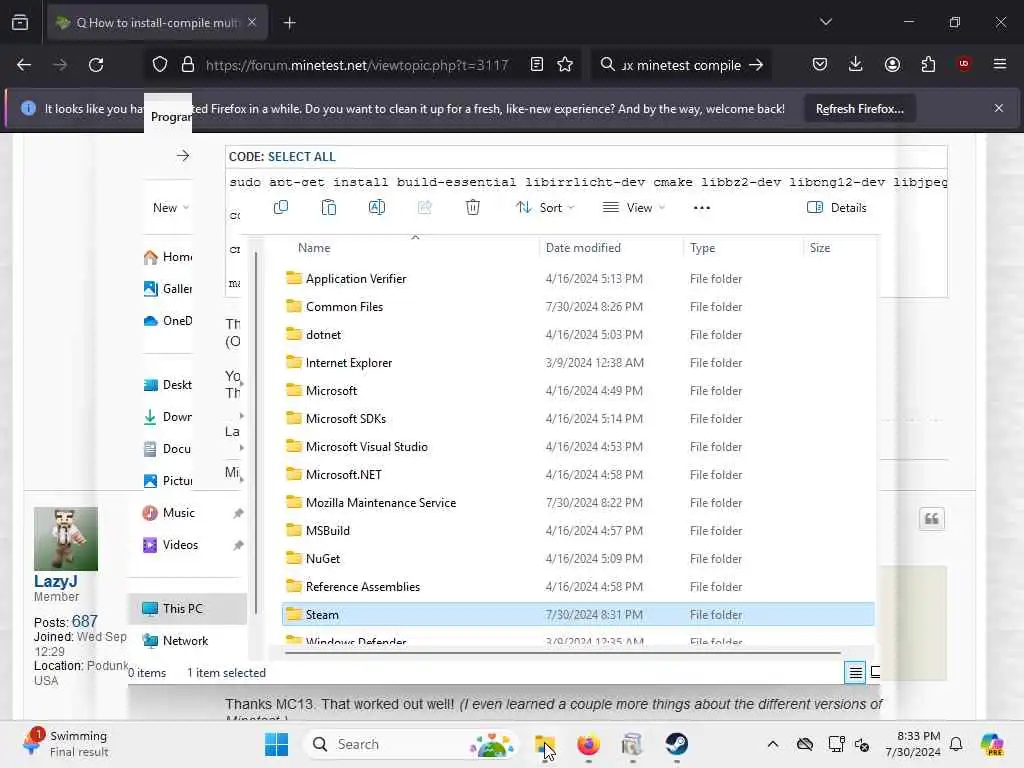The height and width of the screenshot is (768, 1024).
Task: Switch to details list view icon
Action: tap(855, 672)
